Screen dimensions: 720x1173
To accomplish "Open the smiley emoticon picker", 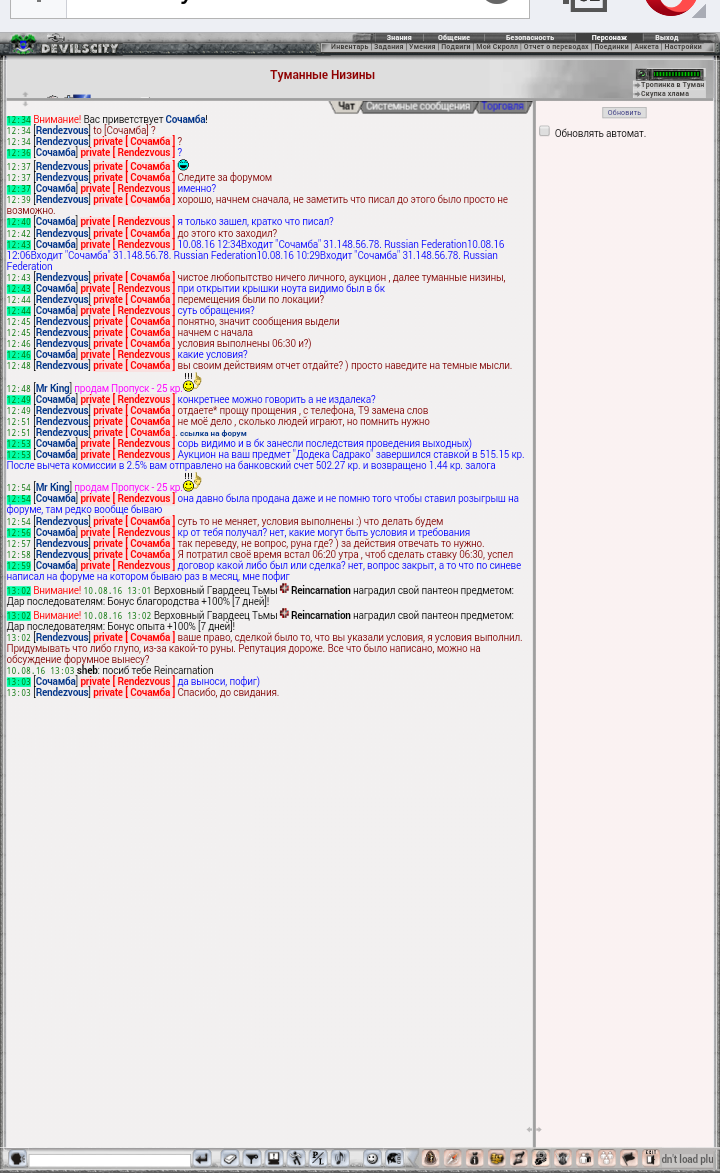I will tap(372, 1158).
